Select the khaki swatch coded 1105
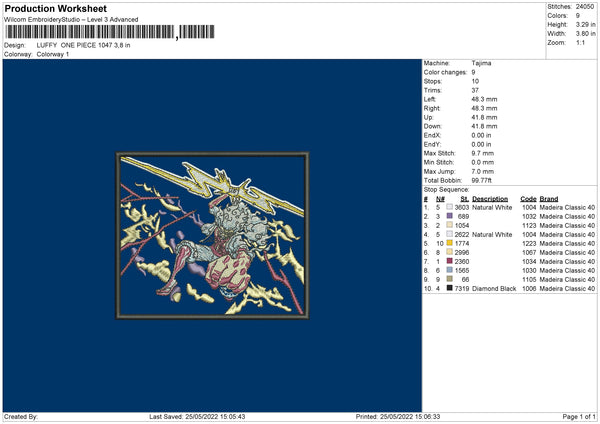Screen dimensions: 600x424 449,279
